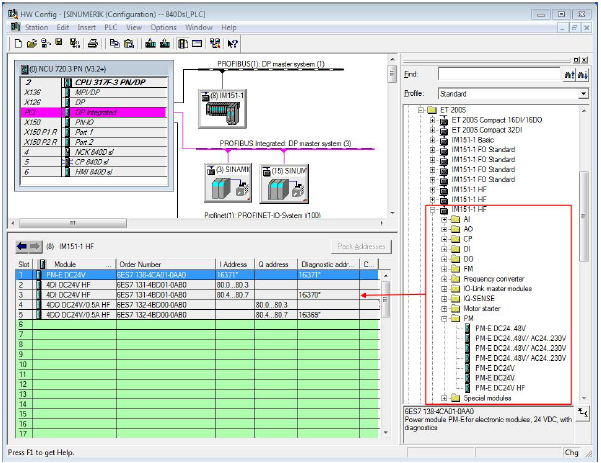Click the New station toolbar icon

coord(17,44)
